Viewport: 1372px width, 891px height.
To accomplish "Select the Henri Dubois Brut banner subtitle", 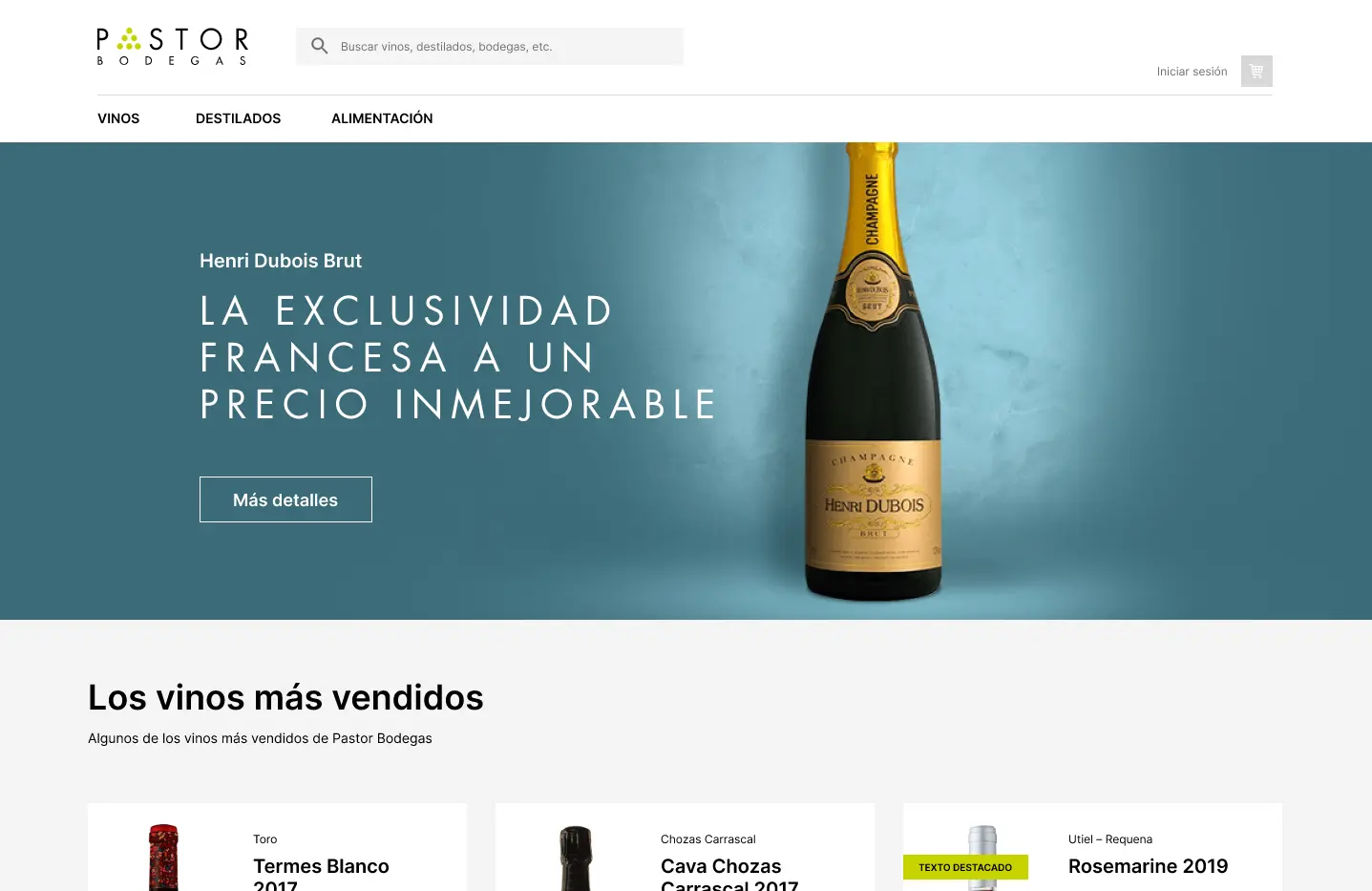I will coord(281,261).
